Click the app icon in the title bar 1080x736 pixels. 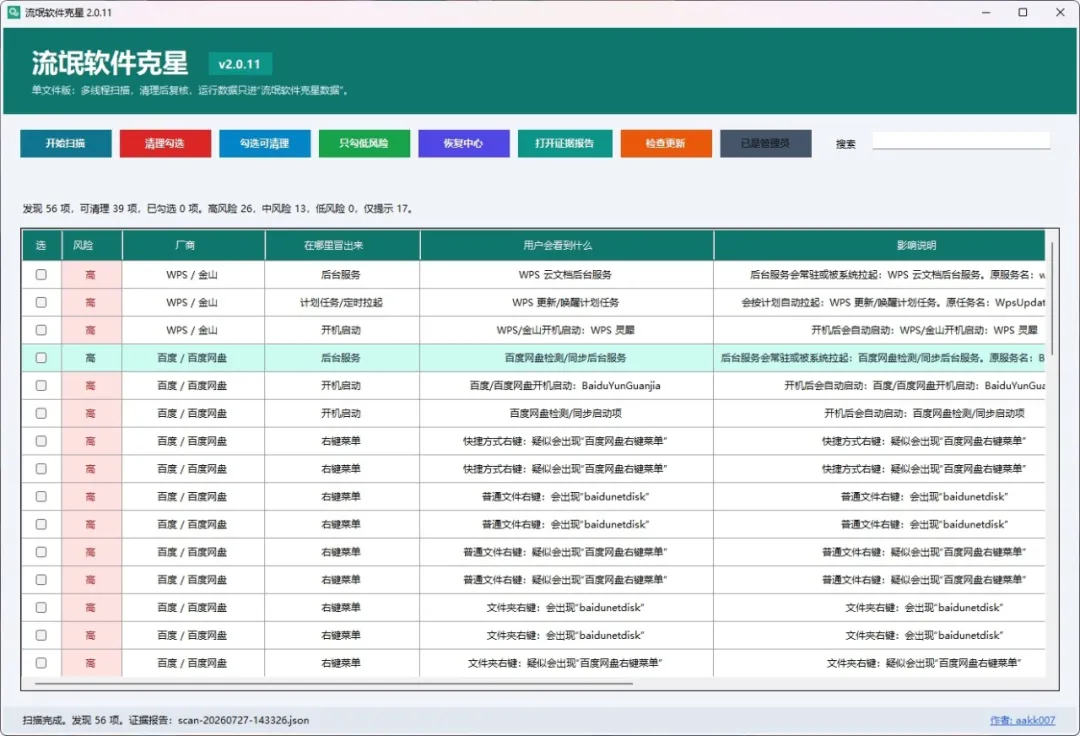click(13, 12)
